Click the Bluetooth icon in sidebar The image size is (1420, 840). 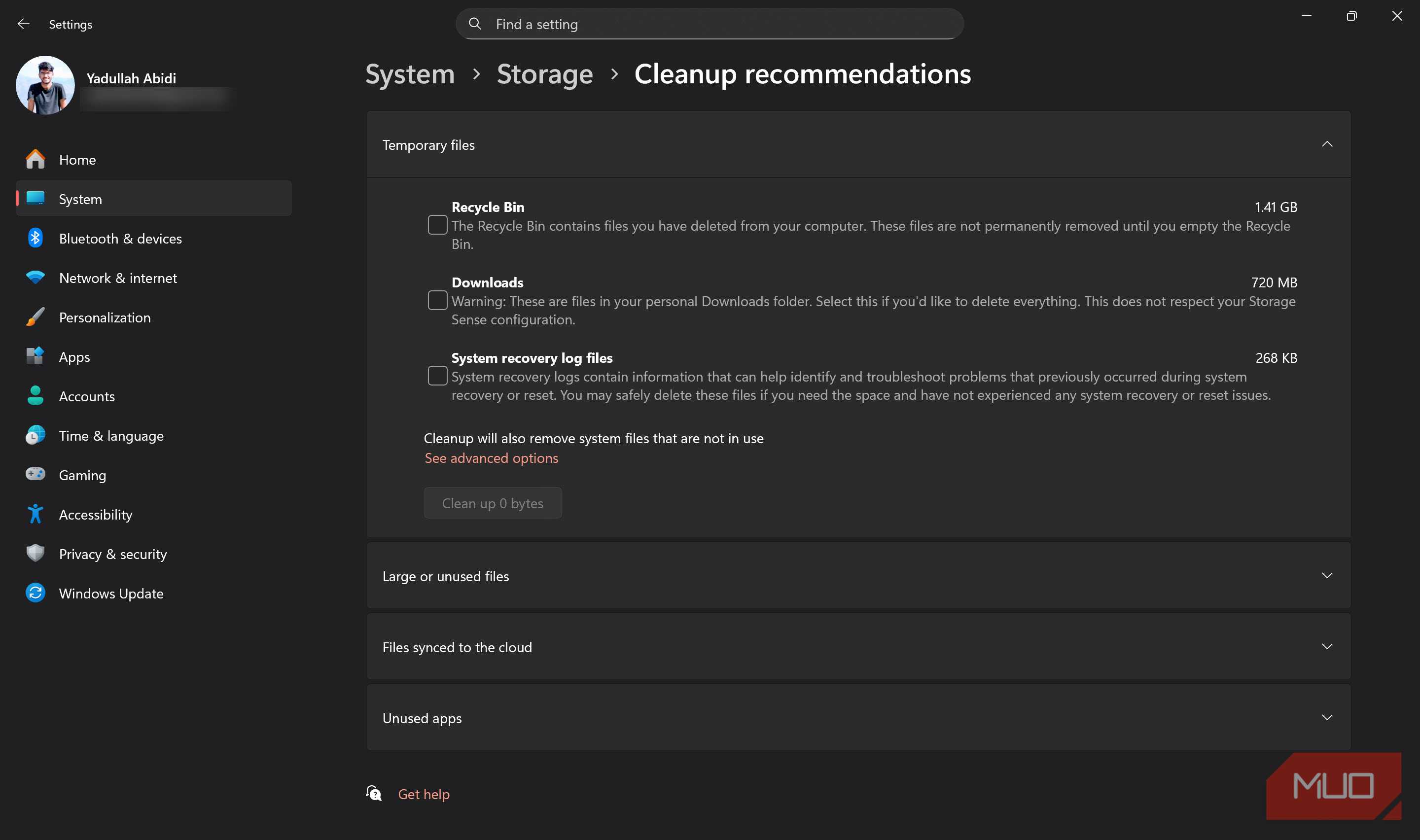click(x=35, y=238)
